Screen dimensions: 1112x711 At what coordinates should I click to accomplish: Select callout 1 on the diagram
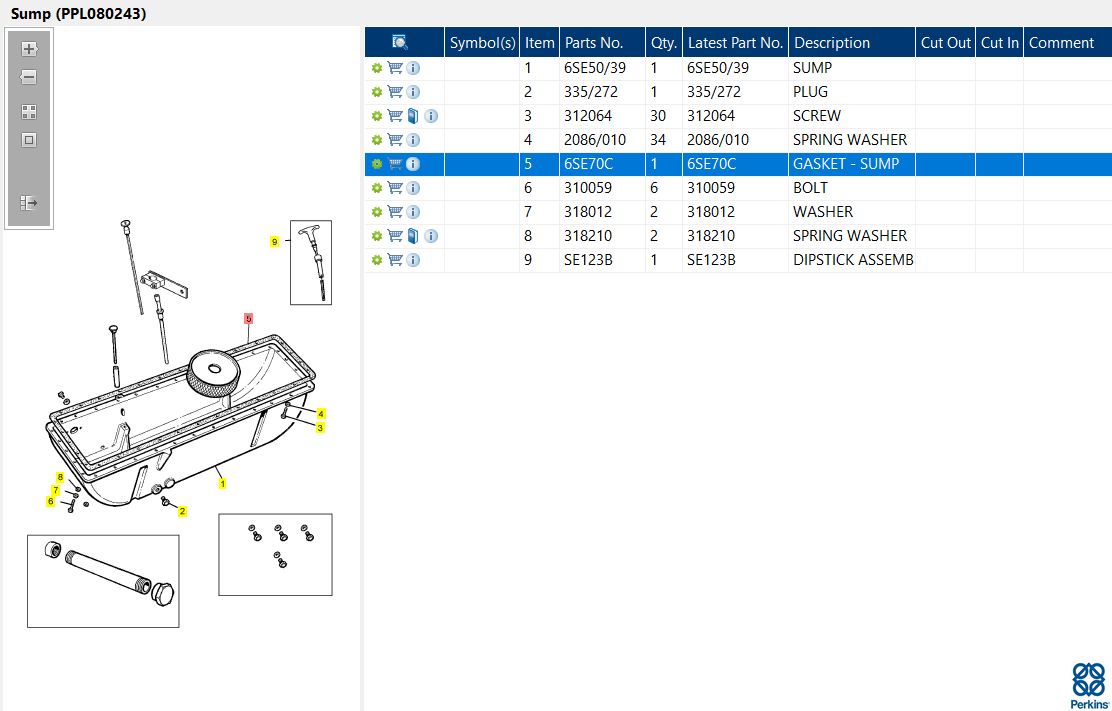coord(223,483)
